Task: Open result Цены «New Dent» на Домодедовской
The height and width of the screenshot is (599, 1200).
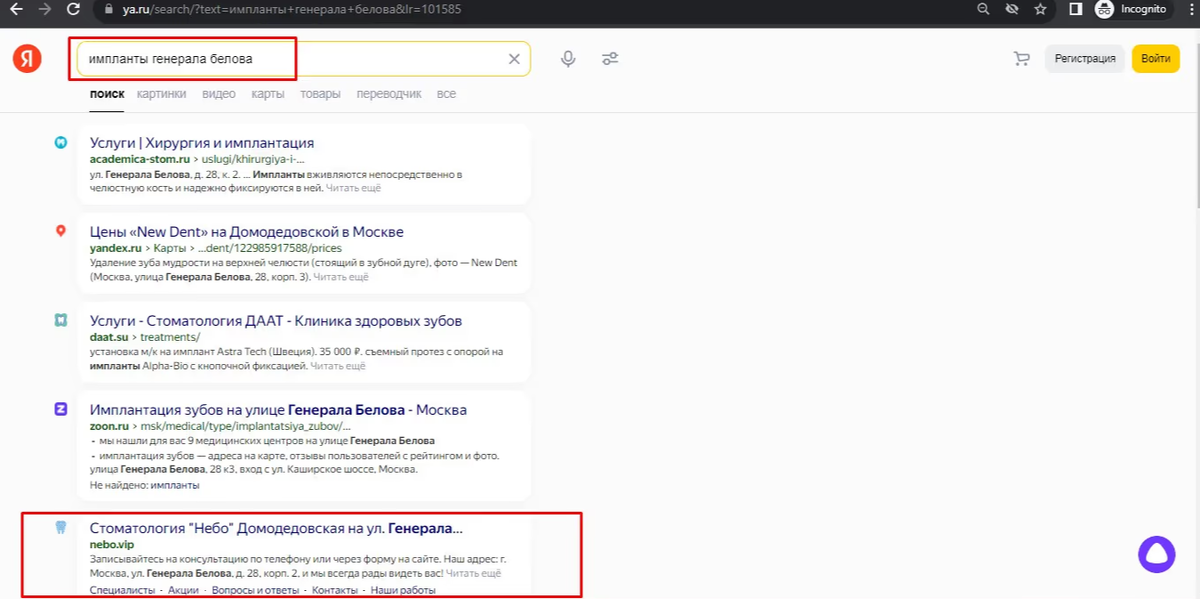Action: [x=247, y=232]
